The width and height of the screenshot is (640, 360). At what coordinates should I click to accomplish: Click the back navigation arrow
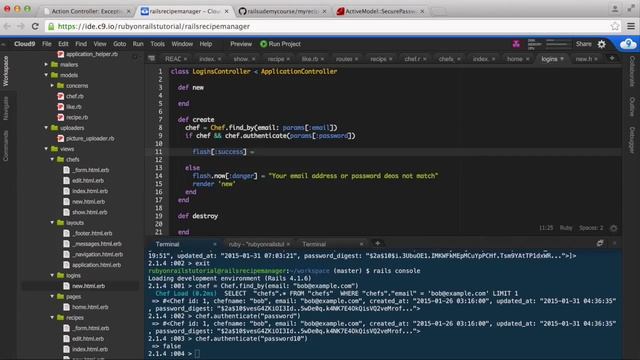[7, 27]
